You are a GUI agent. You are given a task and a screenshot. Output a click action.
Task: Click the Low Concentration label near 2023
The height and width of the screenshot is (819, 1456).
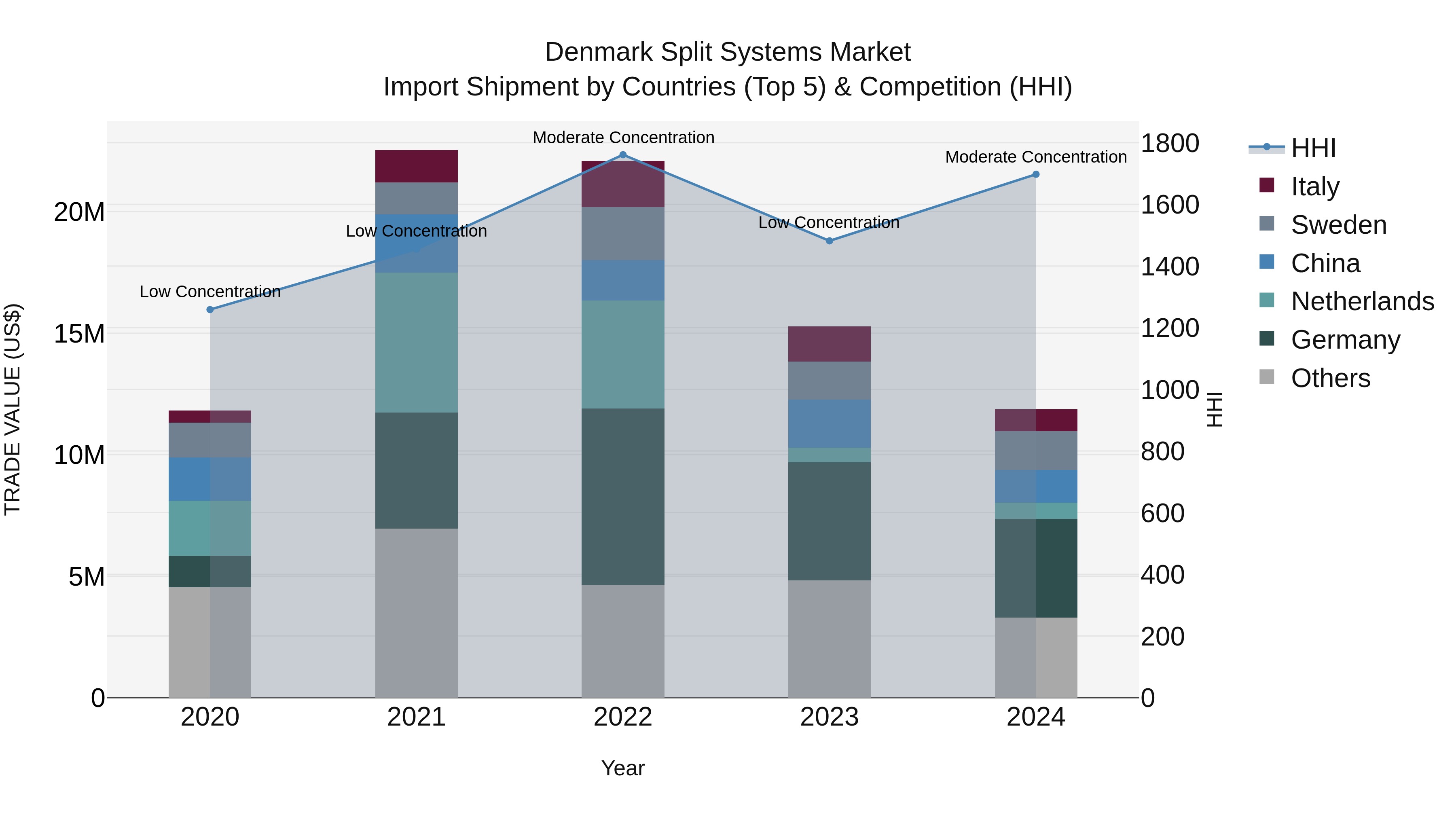pyautogui.click(x=829, y=223)
